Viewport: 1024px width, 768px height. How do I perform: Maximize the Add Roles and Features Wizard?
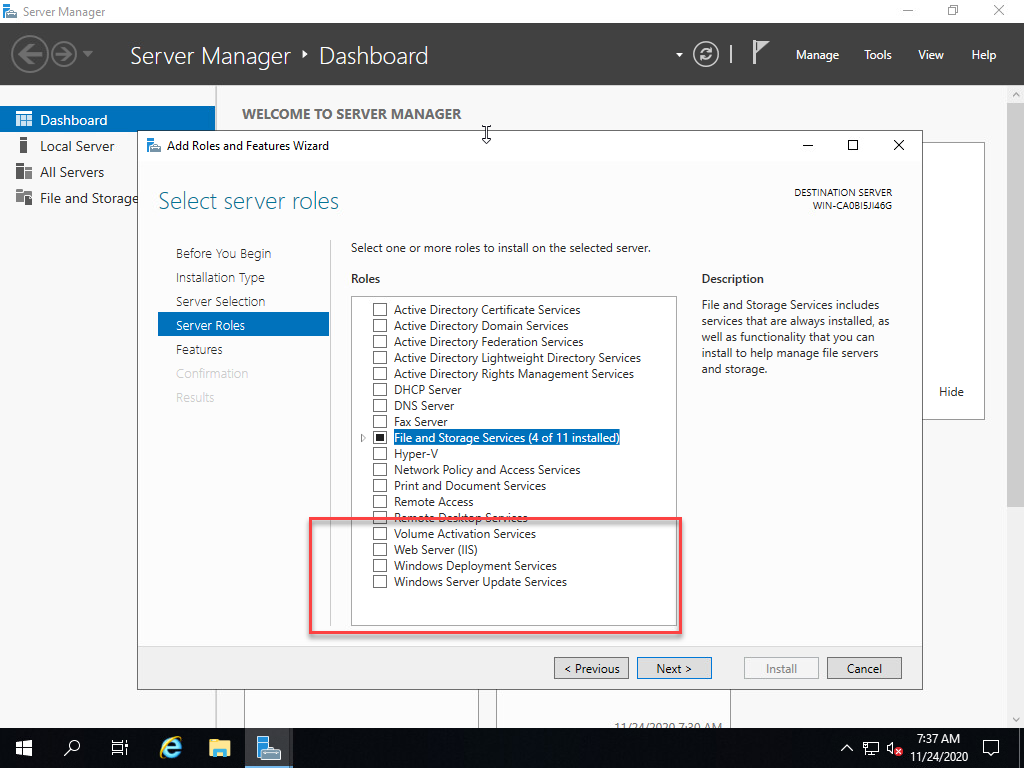coord(852,145)
